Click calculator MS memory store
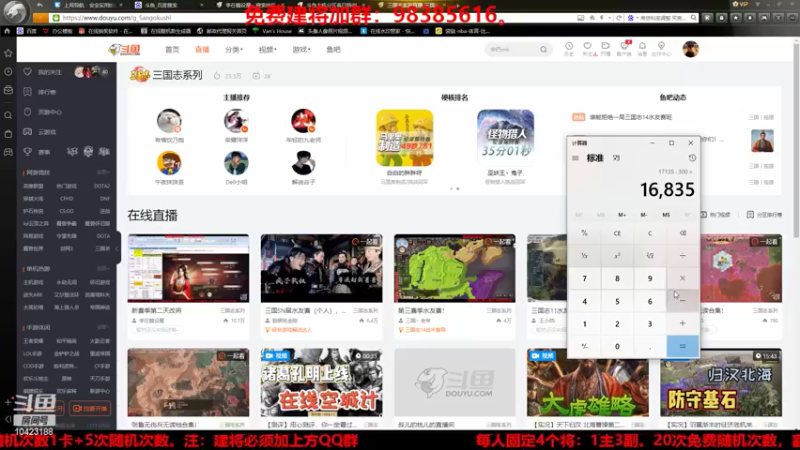The image size is (800, 450). point(666,215)
